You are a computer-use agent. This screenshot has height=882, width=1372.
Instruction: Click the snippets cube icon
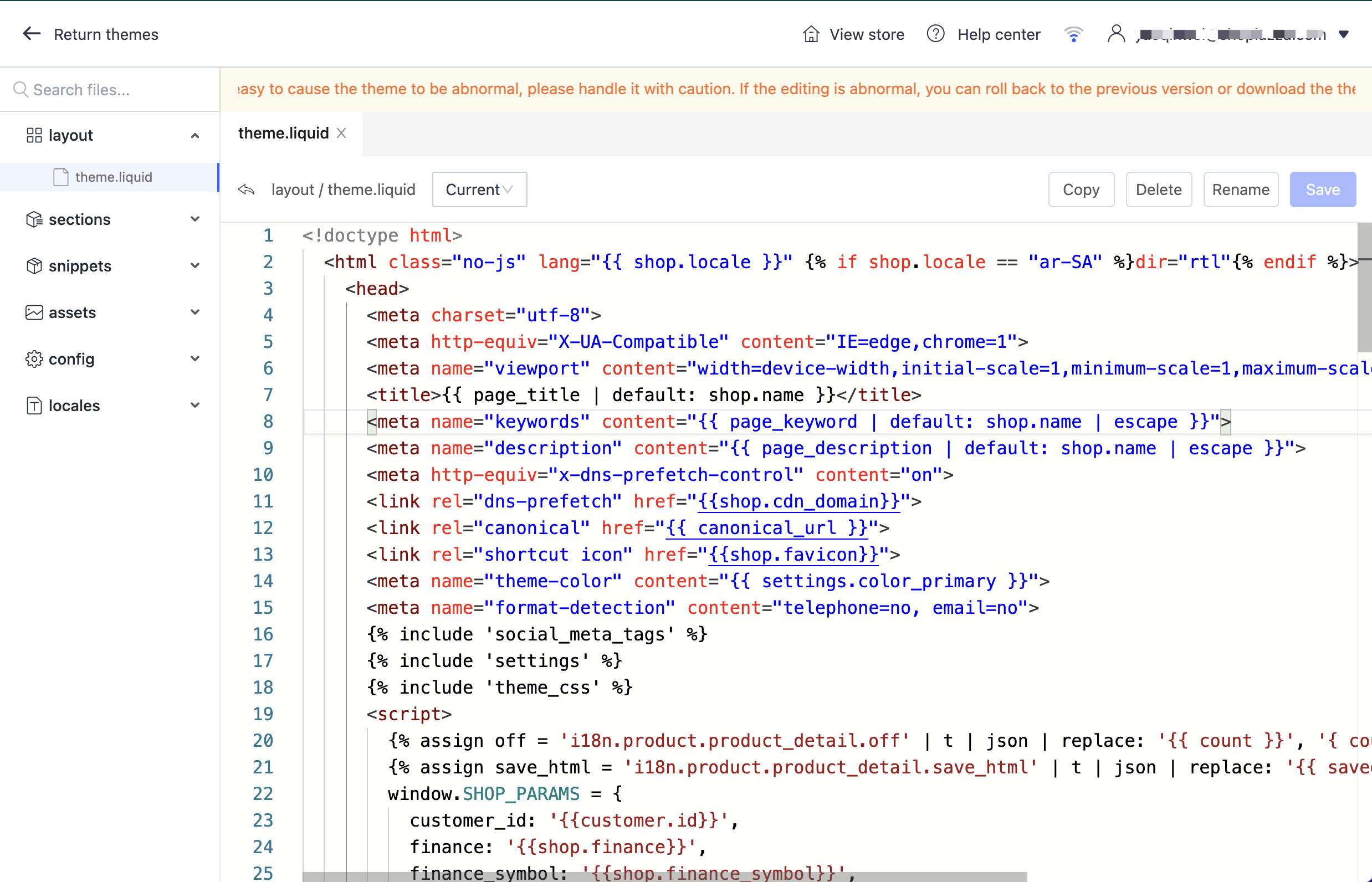(34, 266)
